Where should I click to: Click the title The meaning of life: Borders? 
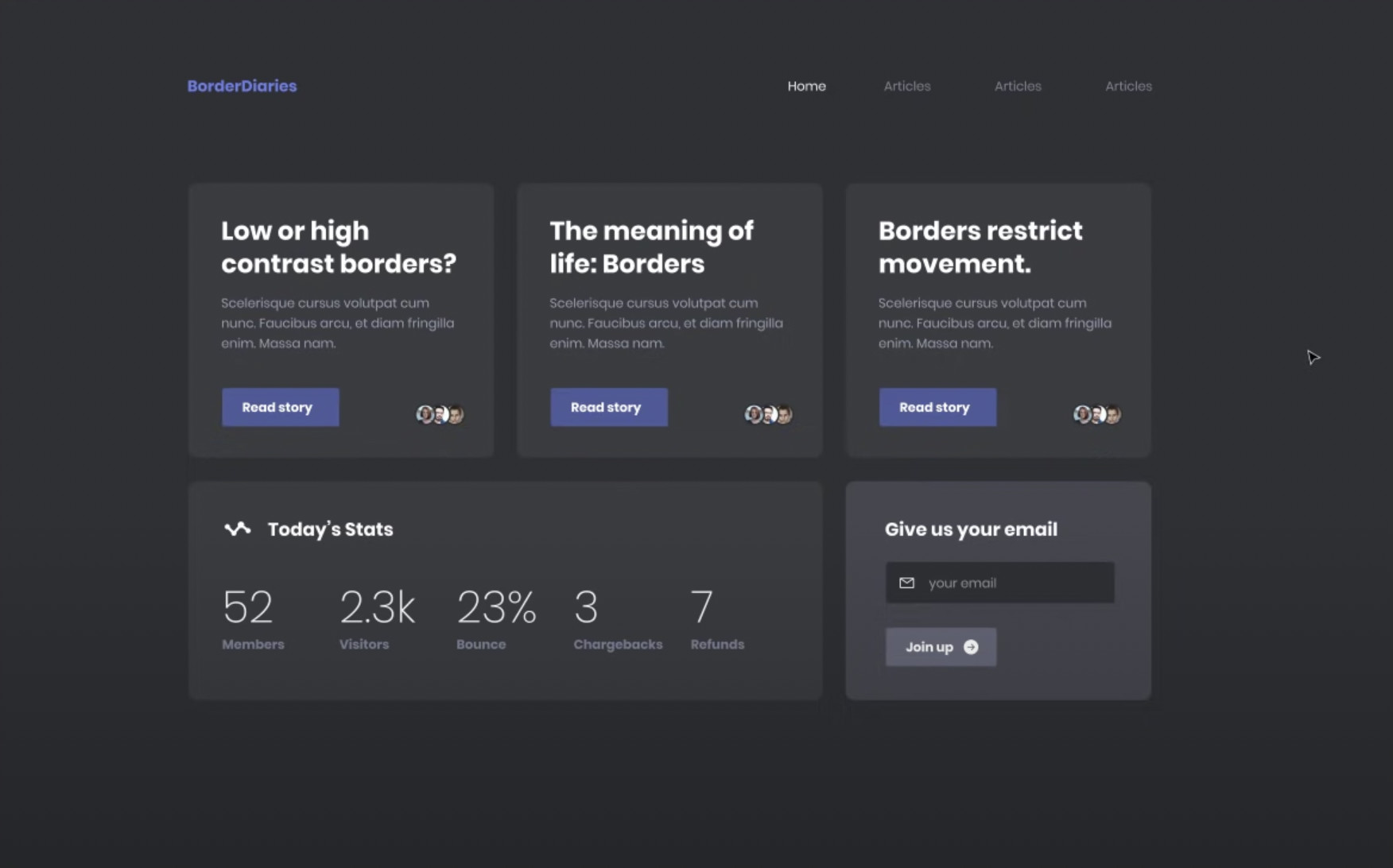pos(651,247)
